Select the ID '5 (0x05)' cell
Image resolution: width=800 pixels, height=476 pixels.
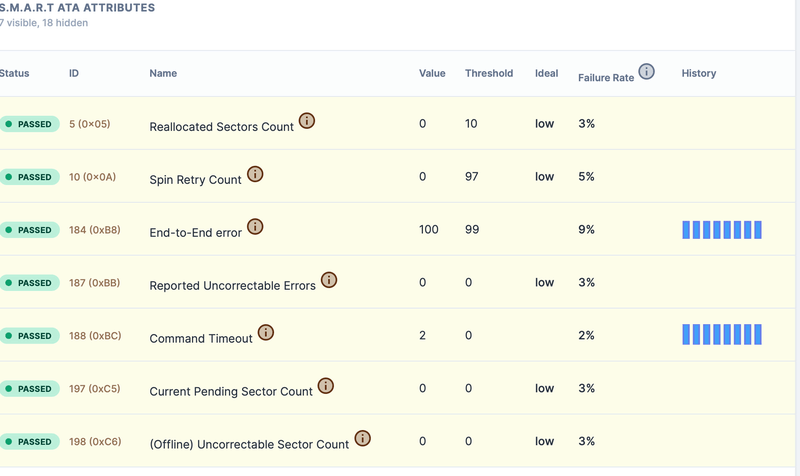tap(90, 124)
